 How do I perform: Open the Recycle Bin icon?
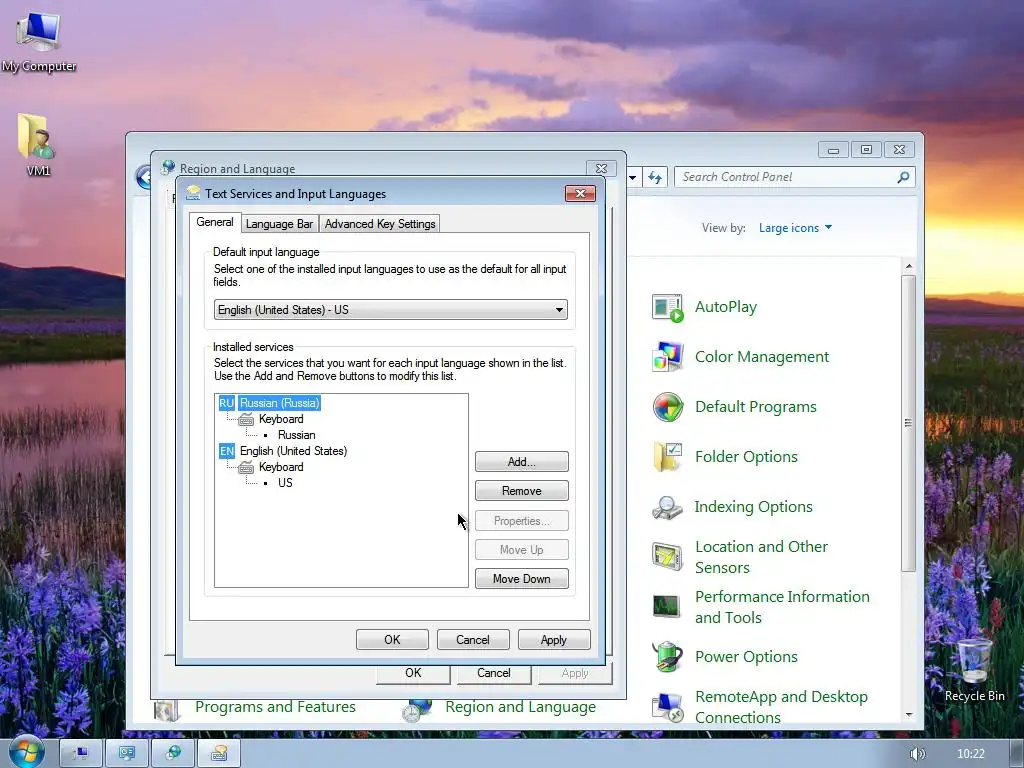[974, 669]
